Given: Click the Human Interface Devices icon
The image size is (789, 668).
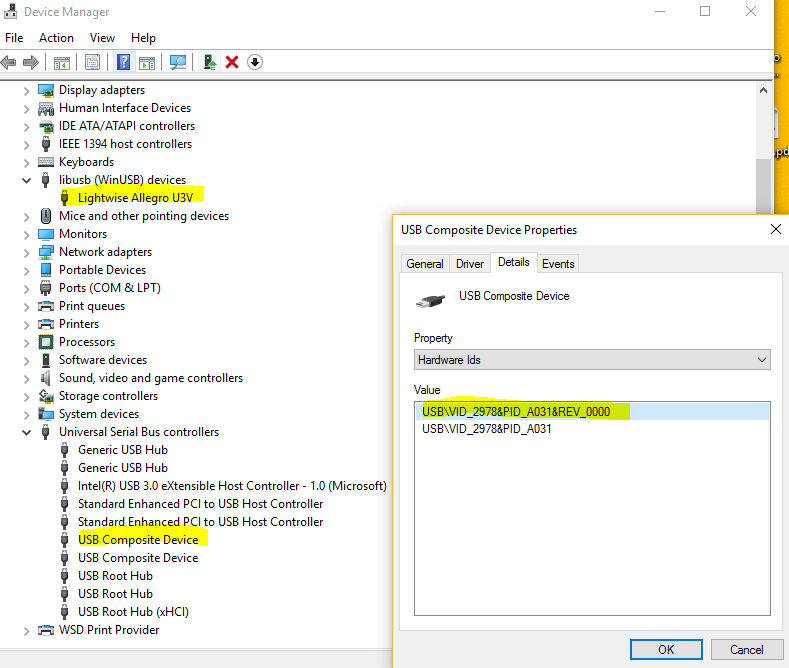Looking at the screenshot, I should click(46, 109).
